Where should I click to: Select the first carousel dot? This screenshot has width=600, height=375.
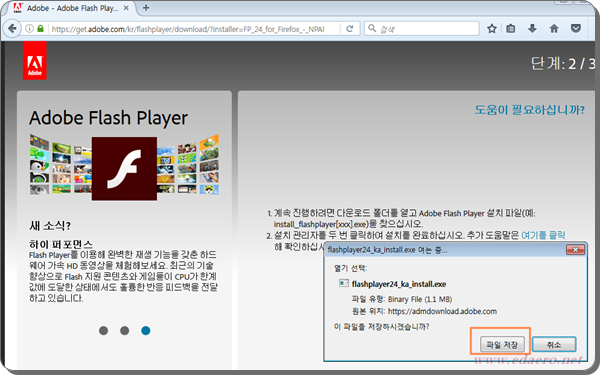click(103, 330)
